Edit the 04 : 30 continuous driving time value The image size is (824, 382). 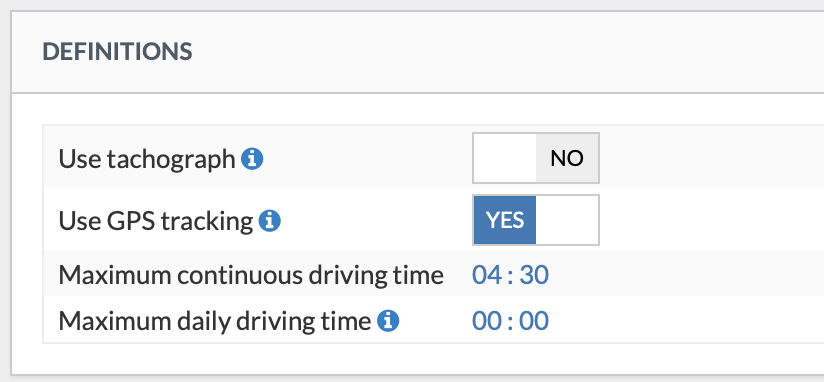click(x=510, y=275)
